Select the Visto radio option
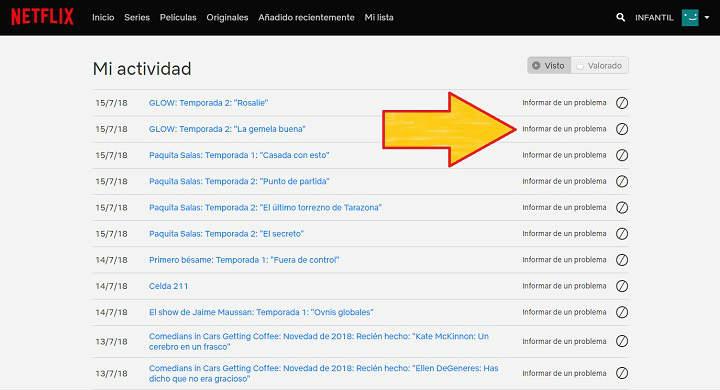The width and height of the screenshot is (720, 390). [x=549, y=66]
